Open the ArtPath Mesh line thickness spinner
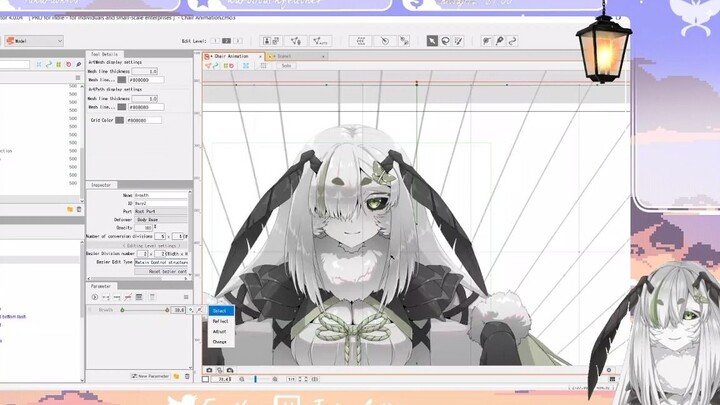Image resolution: width=720 pixels, height=405 pixels. click(x=145, y=98)
